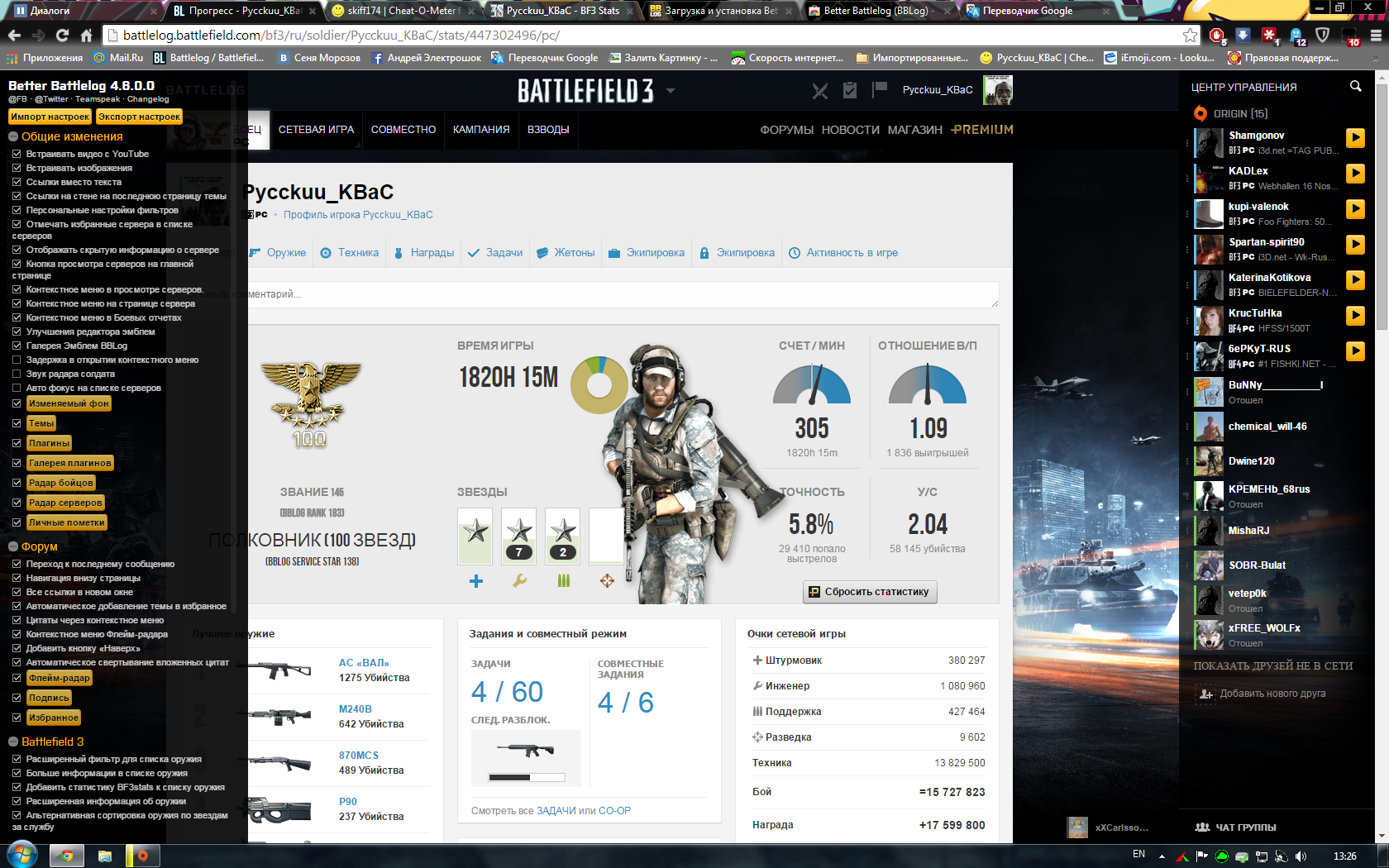Open Профиль игрока Pycckuu_KBaC link
Image resolution: width=1389 pixels, height=868 pixels.
pos(358,215)
